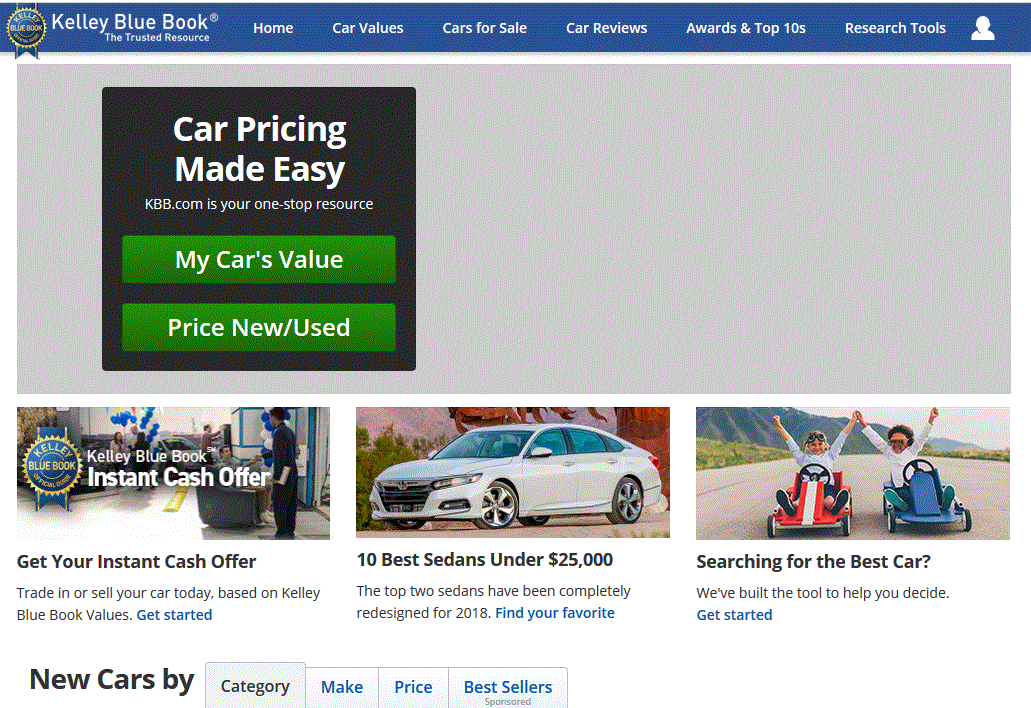The image size is (1031, 708).
Task: Click the Kelley Blue Book title text
Action: click(x=134, y=22)
